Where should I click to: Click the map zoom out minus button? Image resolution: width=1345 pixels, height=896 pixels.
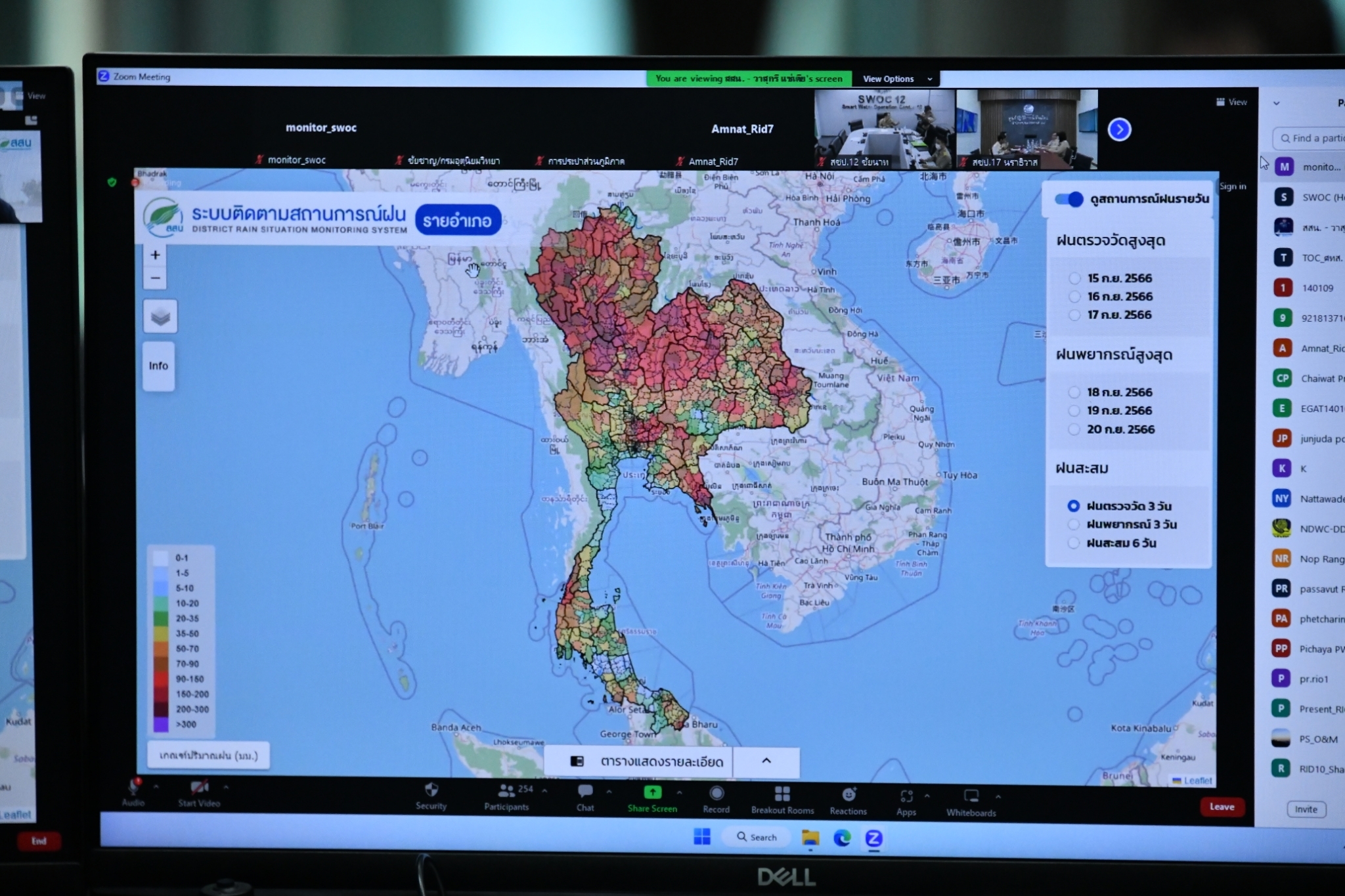coord(156,278)
